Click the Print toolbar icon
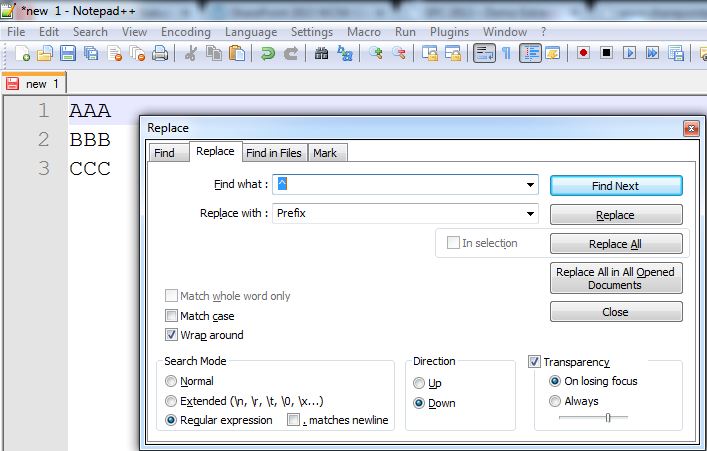Screen dimensions: 707x451 [x=160, y=54]
